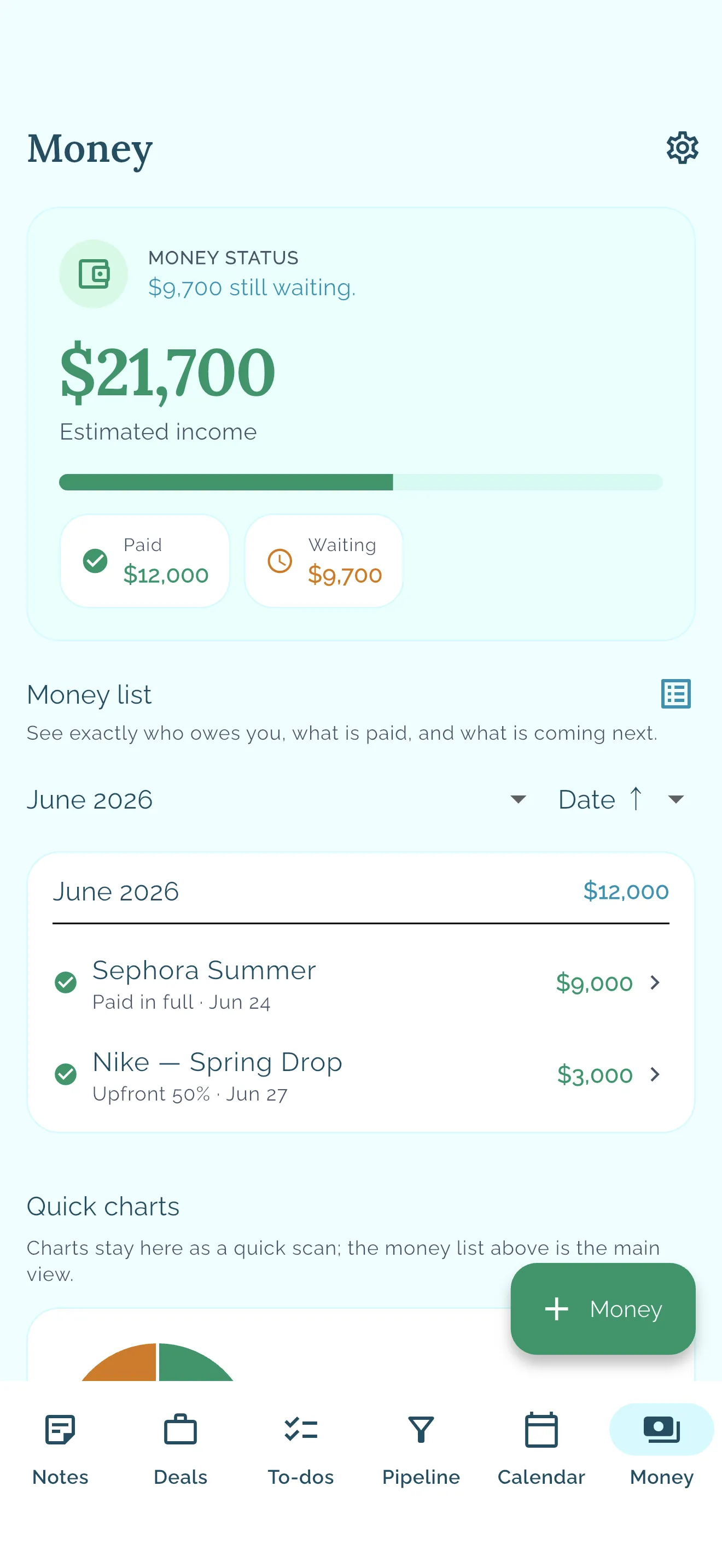Tap the wallet icon in Money Status

click(94, 274)
